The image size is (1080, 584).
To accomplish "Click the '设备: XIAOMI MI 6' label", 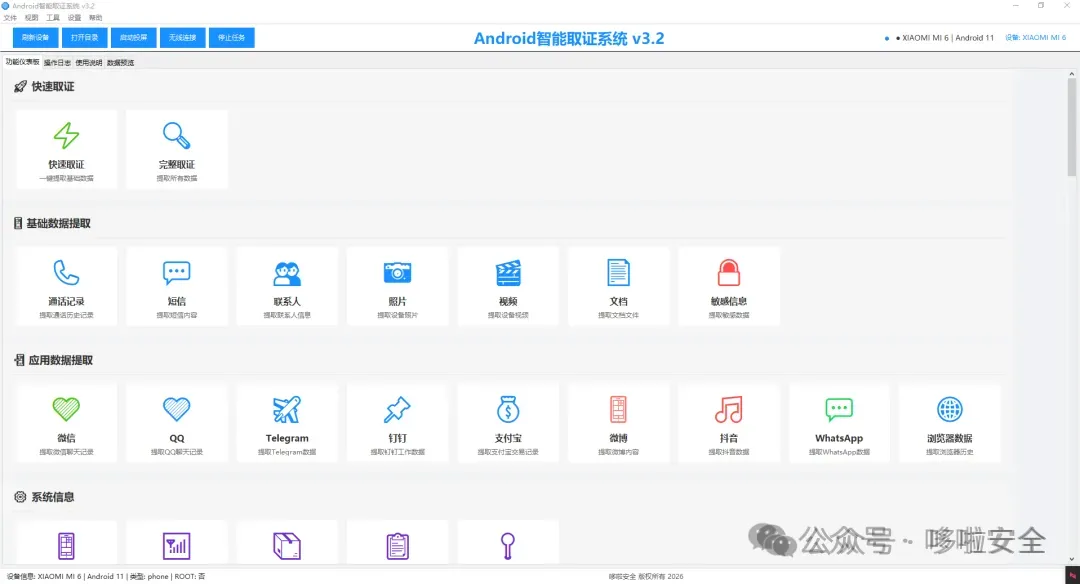I will coord(1035,38).
